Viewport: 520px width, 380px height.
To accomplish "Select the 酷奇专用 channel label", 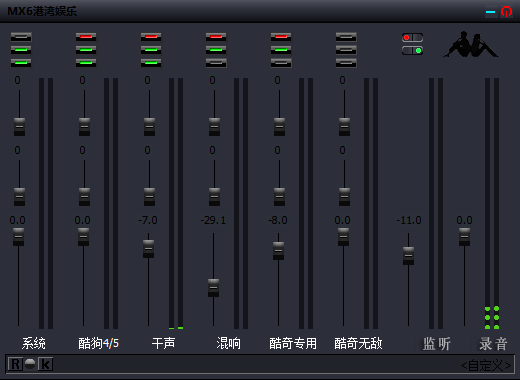I will (293, 343).
